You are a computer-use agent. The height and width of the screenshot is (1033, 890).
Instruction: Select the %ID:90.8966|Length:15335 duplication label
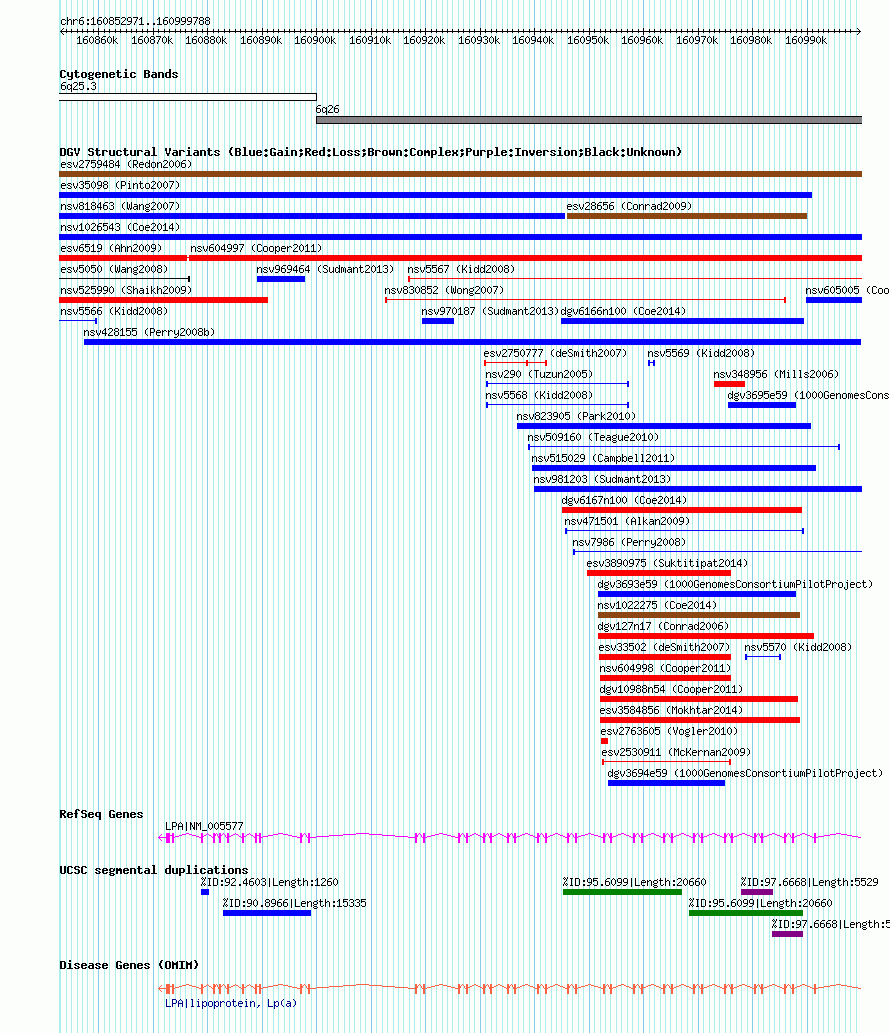pos(294,905)
